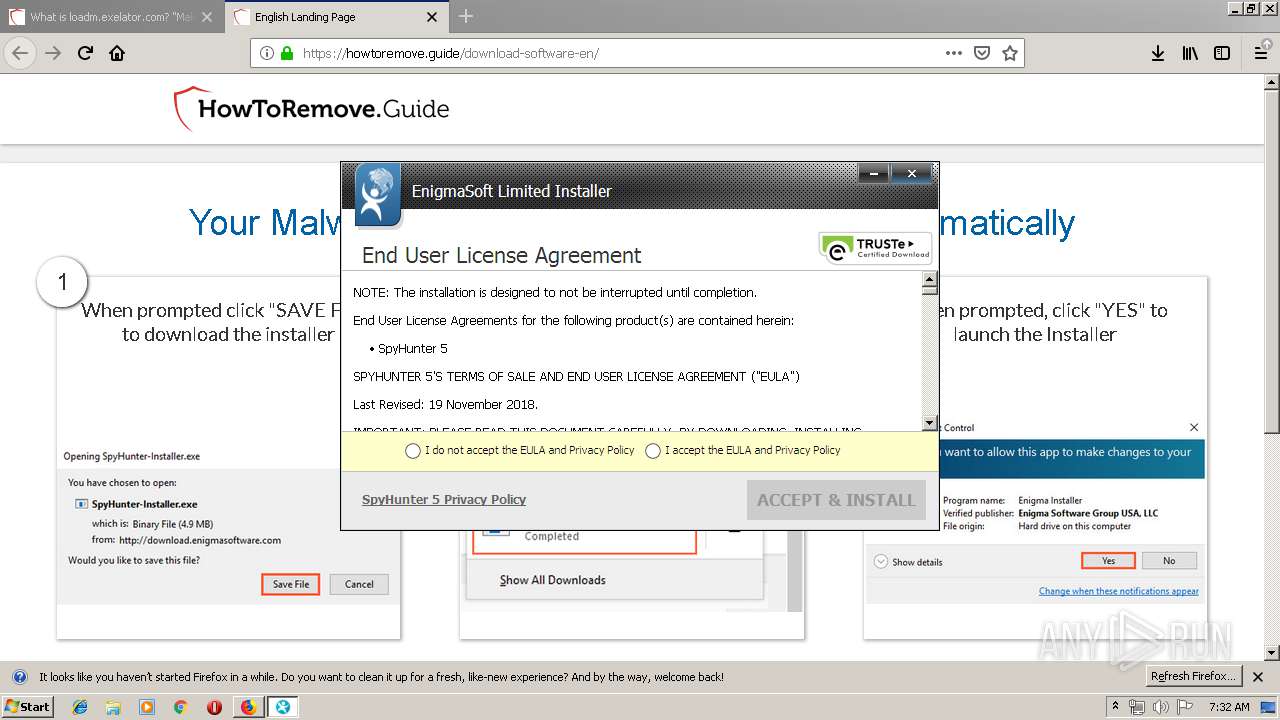Click Show All Downloads on the page
The width and height of the screenshot is (1280, 720).
(x=553, y=580)
